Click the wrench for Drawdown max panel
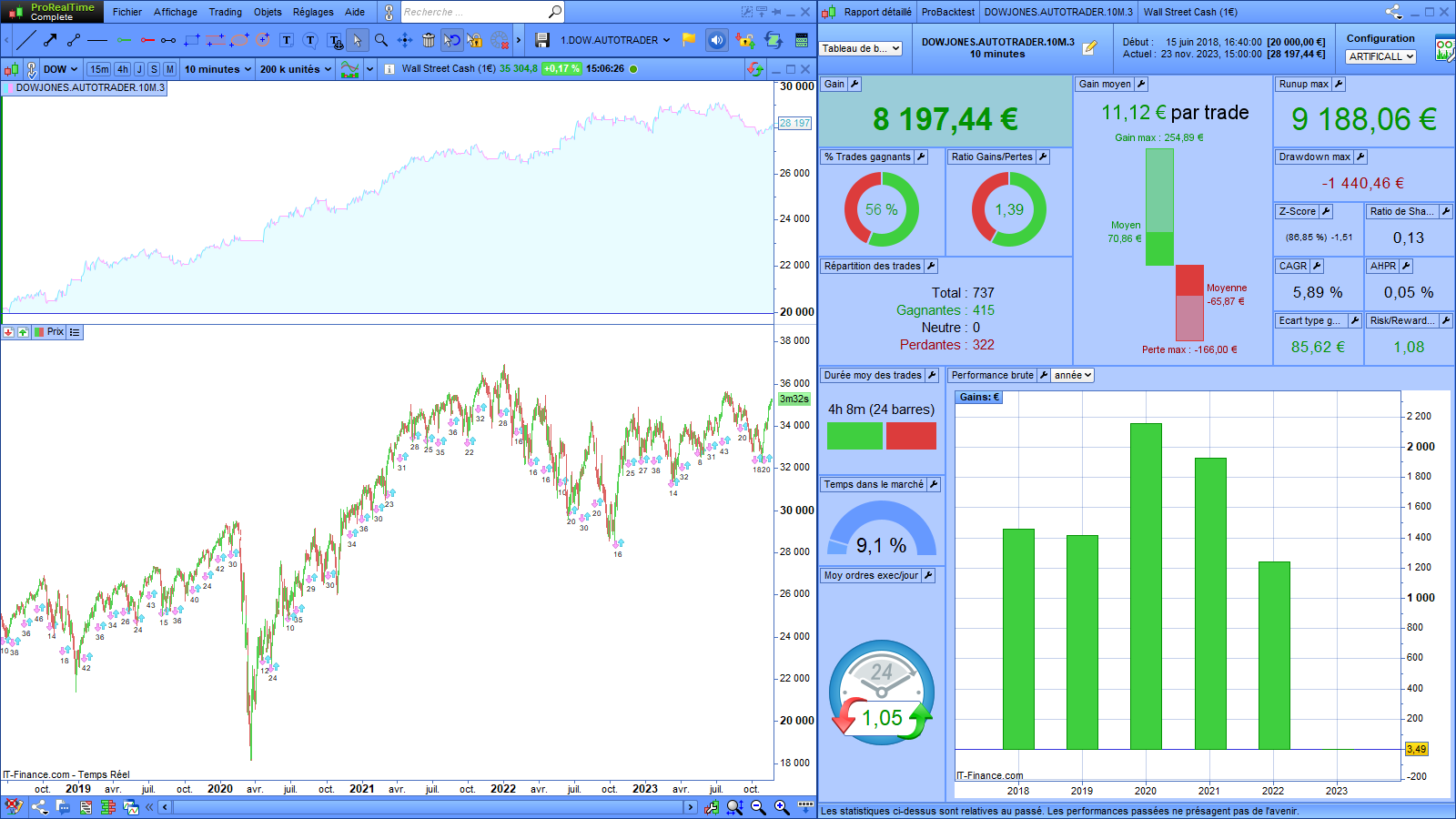The width and height of the screenshot is (1456, 819). pyautogui.click(x=1360, y=157)
